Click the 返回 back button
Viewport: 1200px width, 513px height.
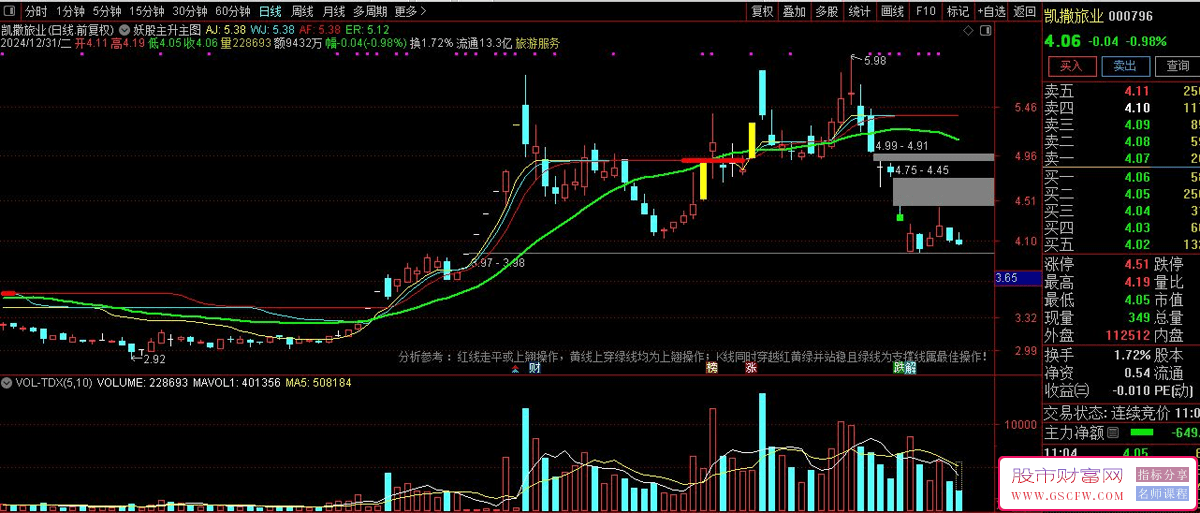point(1024,12)
